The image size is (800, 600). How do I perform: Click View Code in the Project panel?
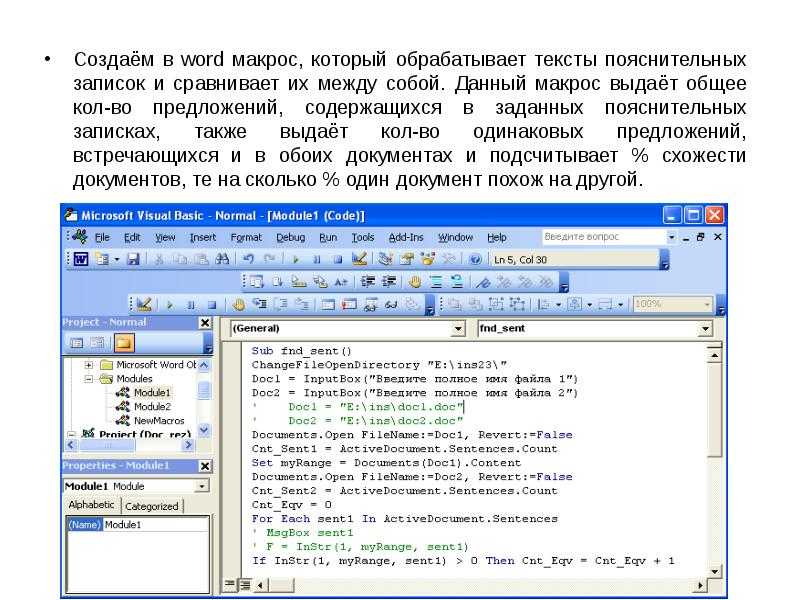(76, 343)
